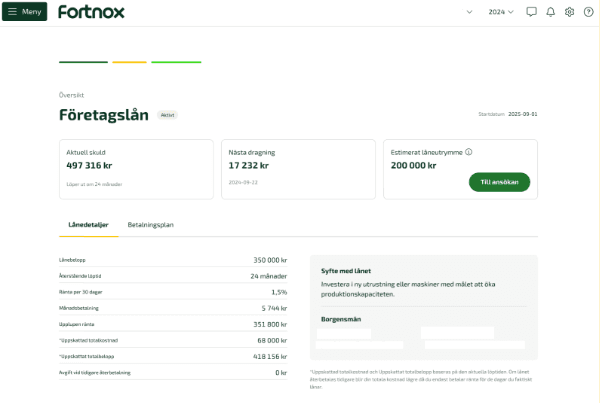Click the Aktivt status badge
Viewport: 600px width, 403px height.
click(167, 115)
